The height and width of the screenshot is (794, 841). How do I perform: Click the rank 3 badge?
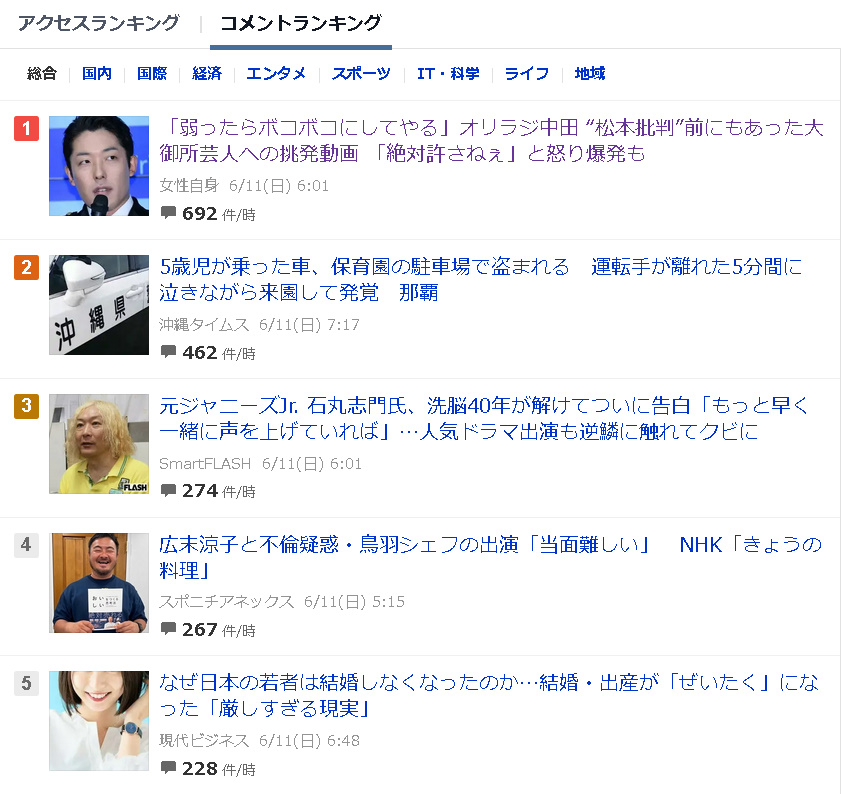point(26,406)
